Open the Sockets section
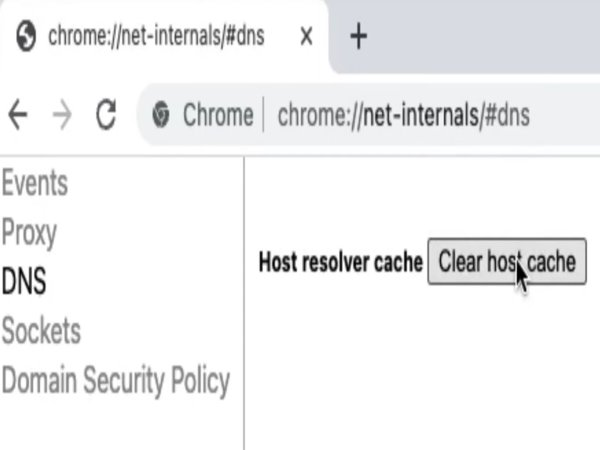600x450 pixels. (41, 331)
